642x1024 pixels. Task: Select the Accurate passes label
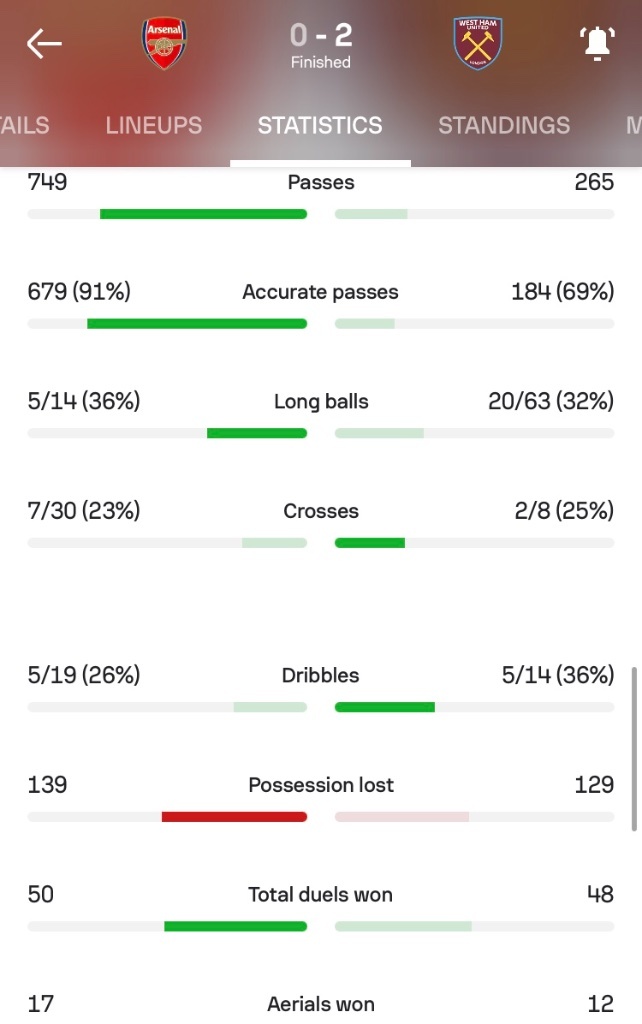320,292
